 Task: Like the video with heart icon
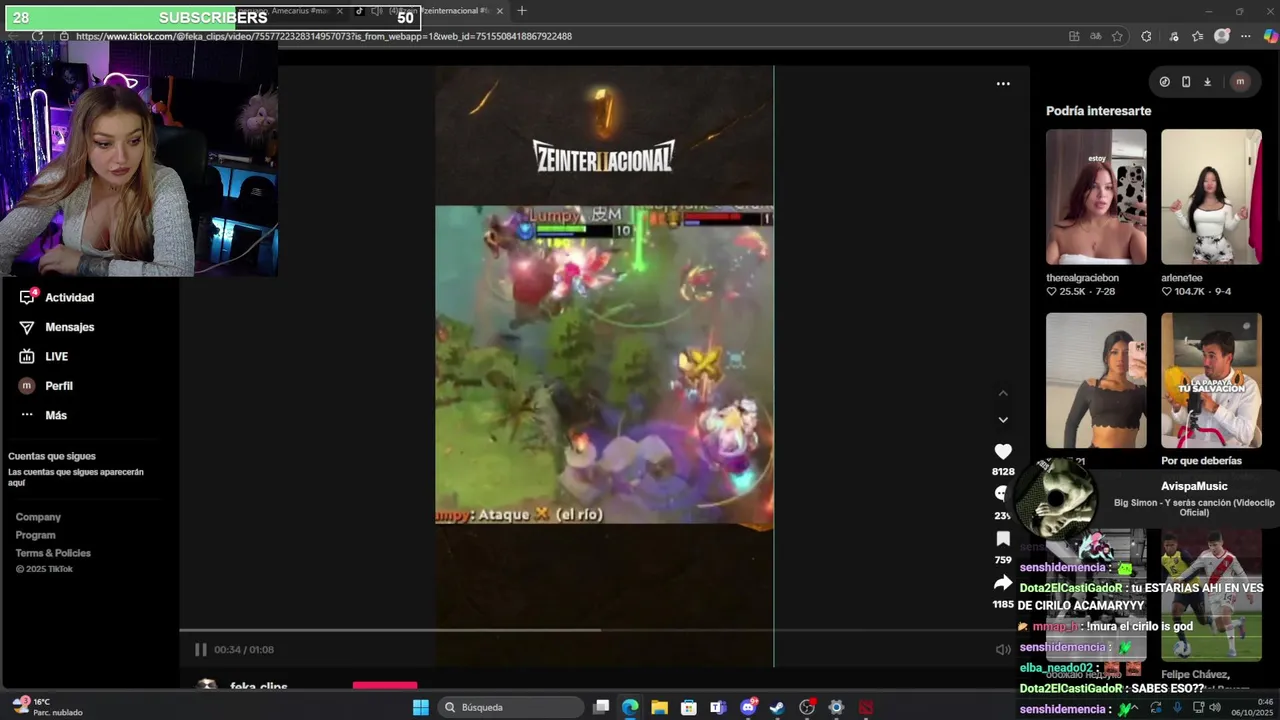pyautogui.click(x=1003, y=452)
